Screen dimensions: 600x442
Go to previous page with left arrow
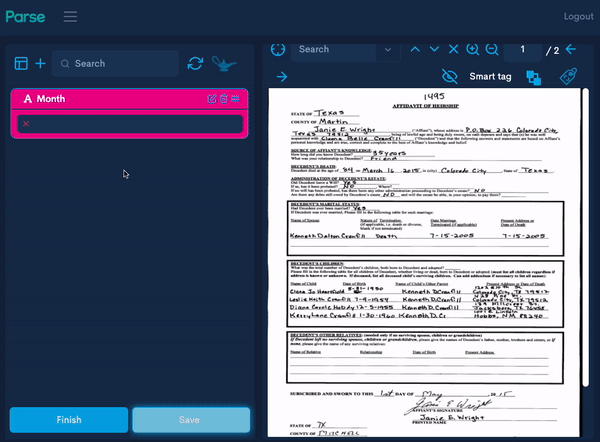click(571, 49)
